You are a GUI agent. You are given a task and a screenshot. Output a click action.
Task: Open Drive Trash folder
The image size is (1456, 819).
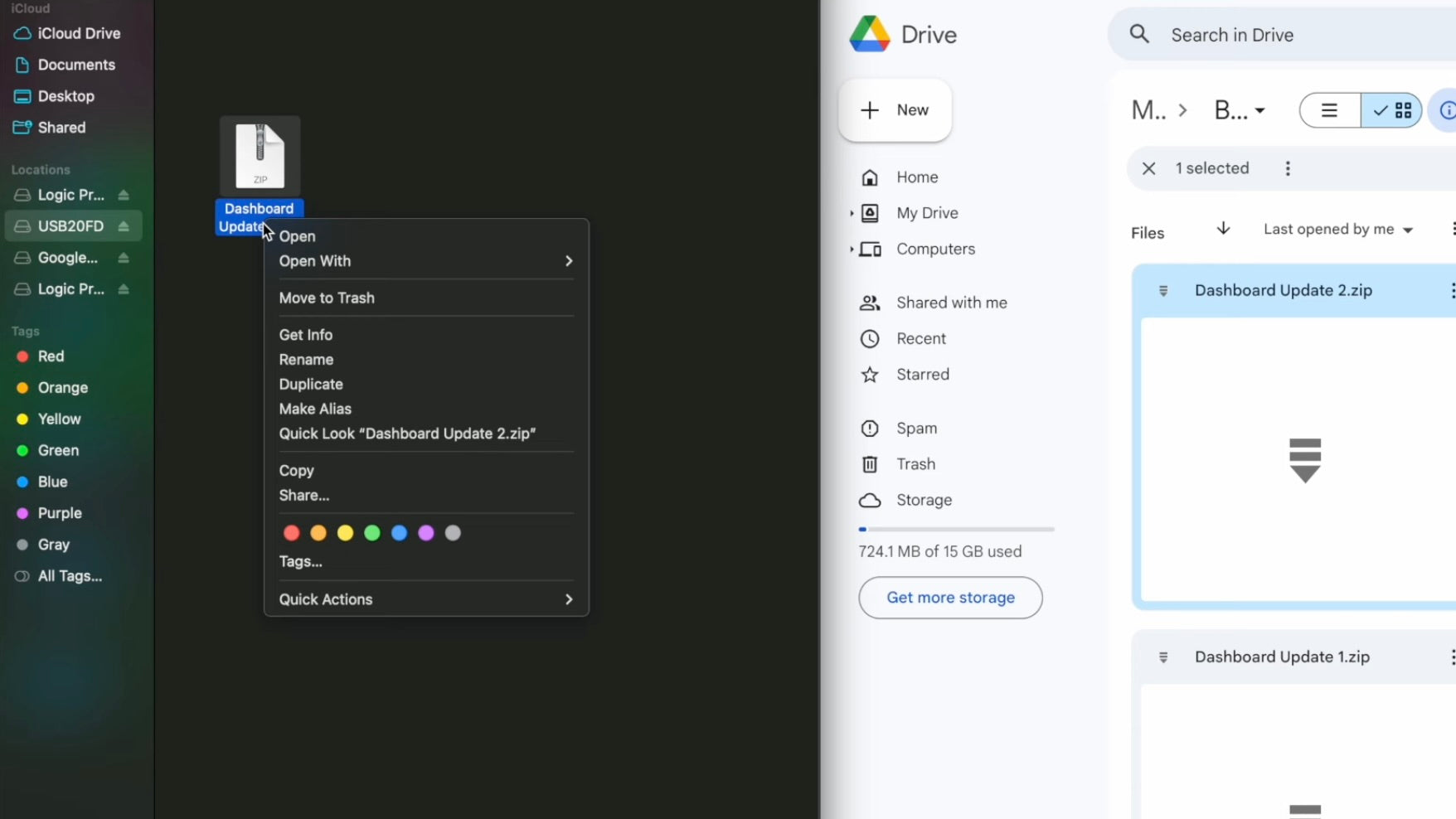(915, 464)
